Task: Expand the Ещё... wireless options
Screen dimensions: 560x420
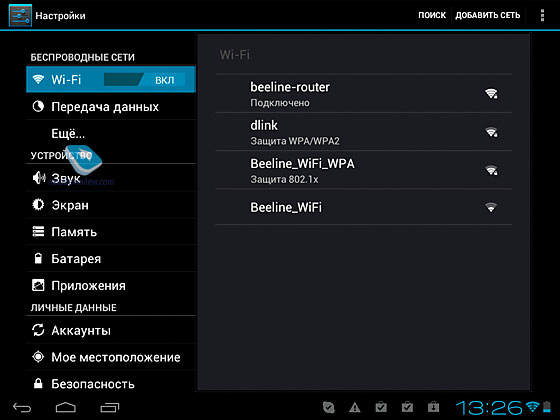Action: (111, 134)
